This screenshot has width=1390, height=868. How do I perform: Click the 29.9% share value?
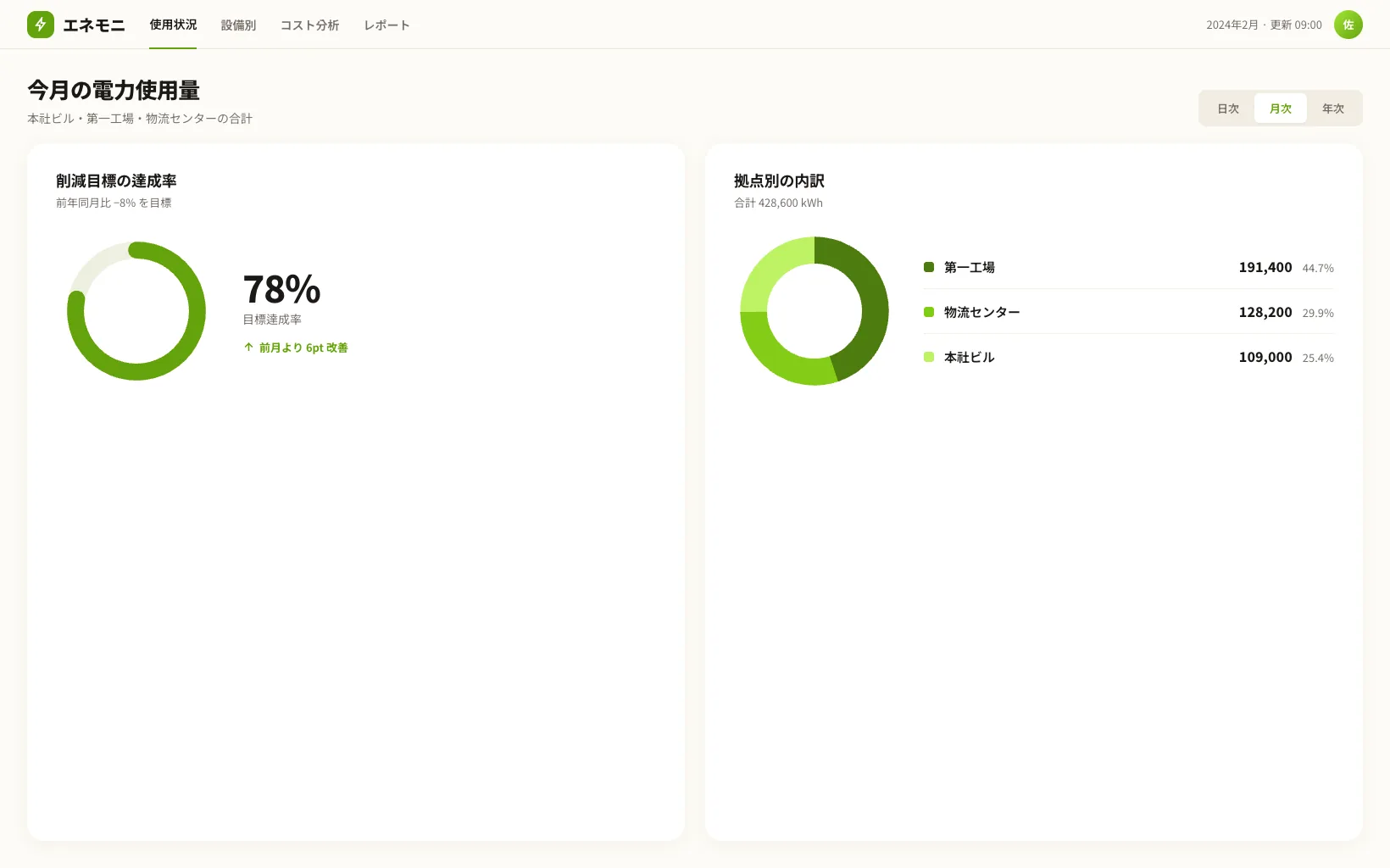pyautogui.click(x=1318, y=313)
